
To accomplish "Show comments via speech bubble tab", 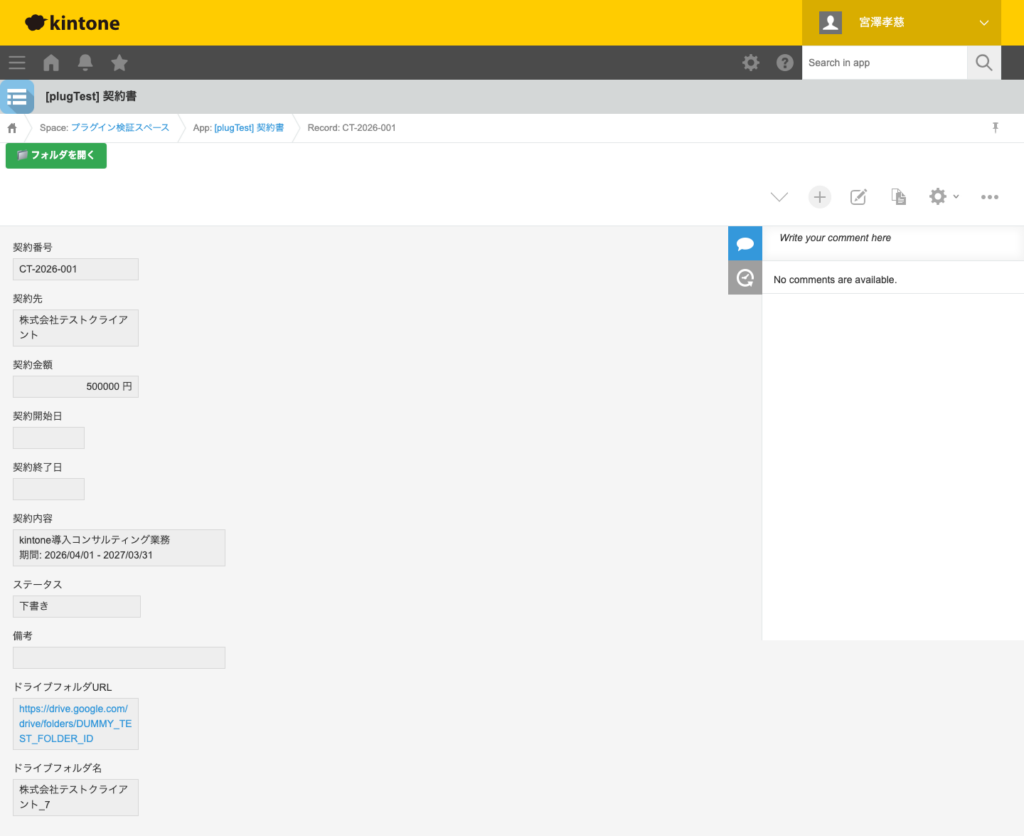I will (745, 243).
